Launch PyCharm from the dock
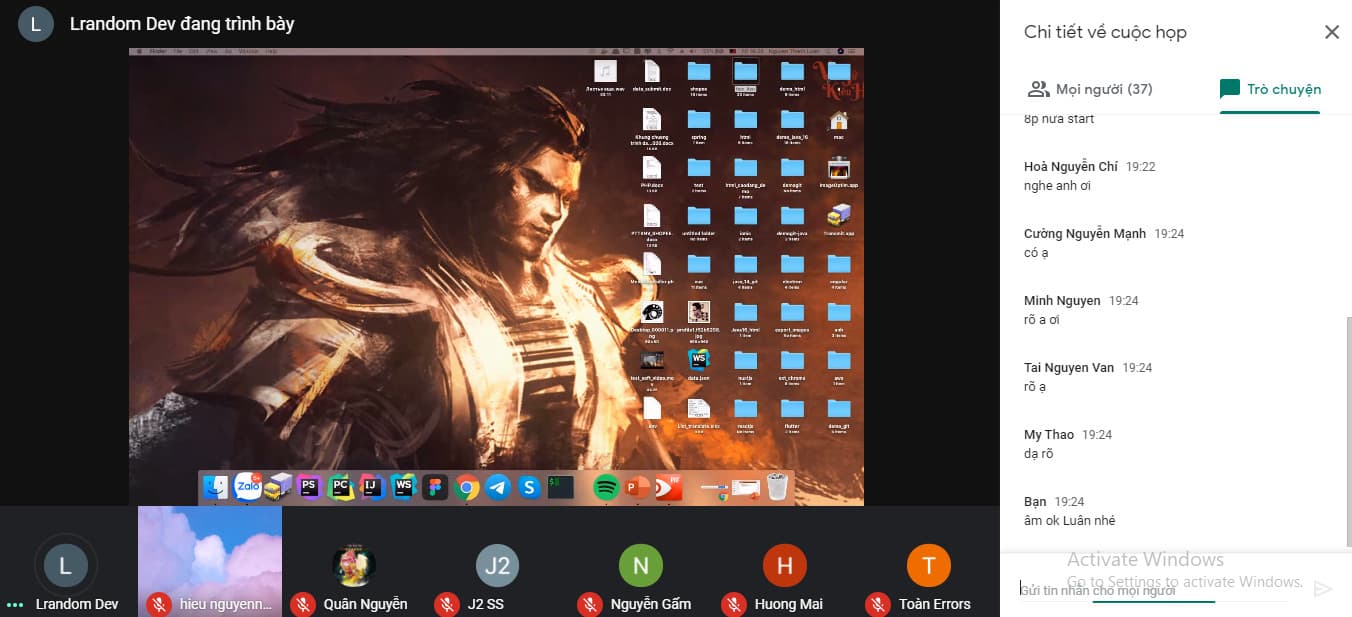This screenshot has width=1352, height=617. point(340,488)
